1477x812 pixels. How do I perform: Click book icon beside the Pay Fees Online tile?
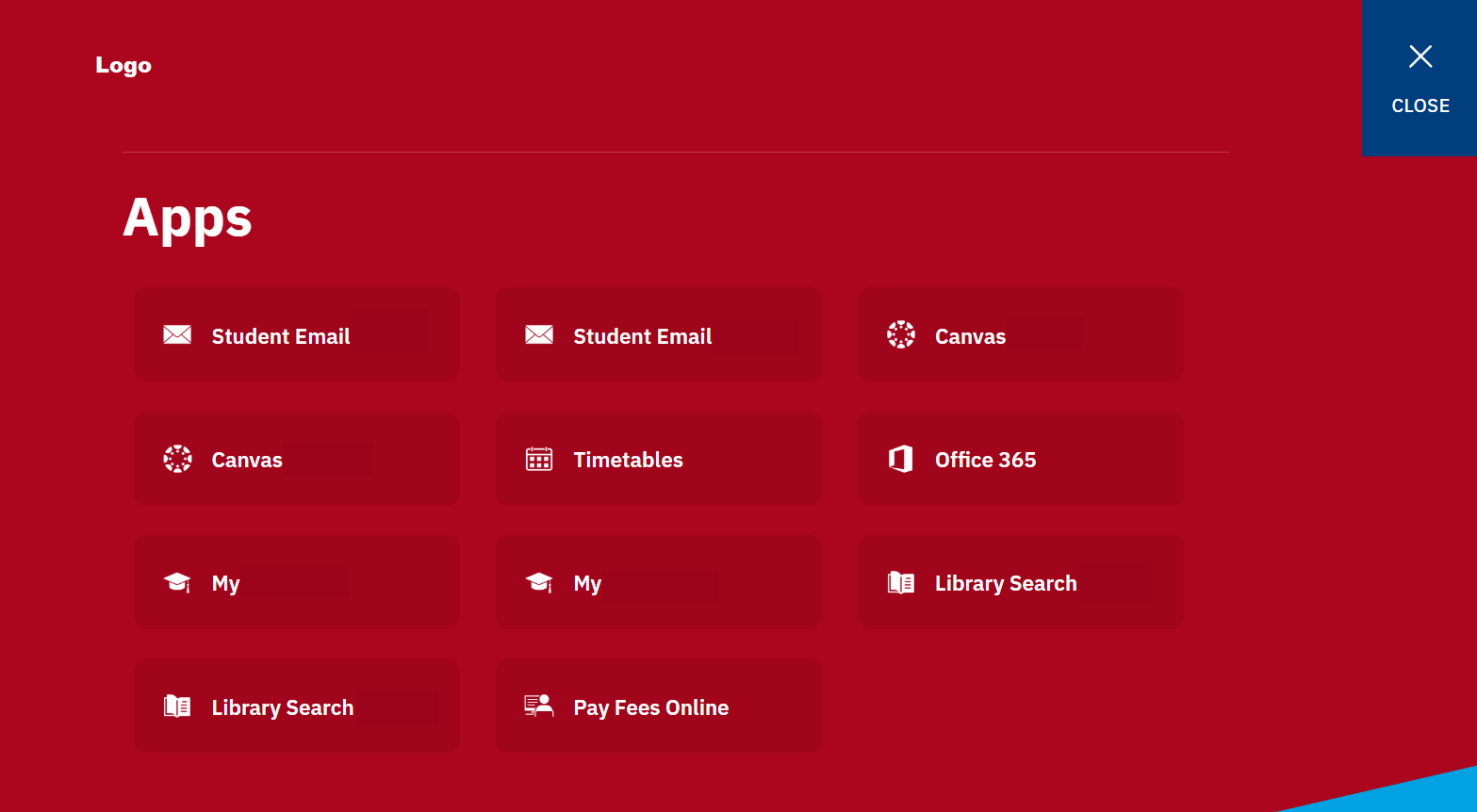click(x=177, y=706)
